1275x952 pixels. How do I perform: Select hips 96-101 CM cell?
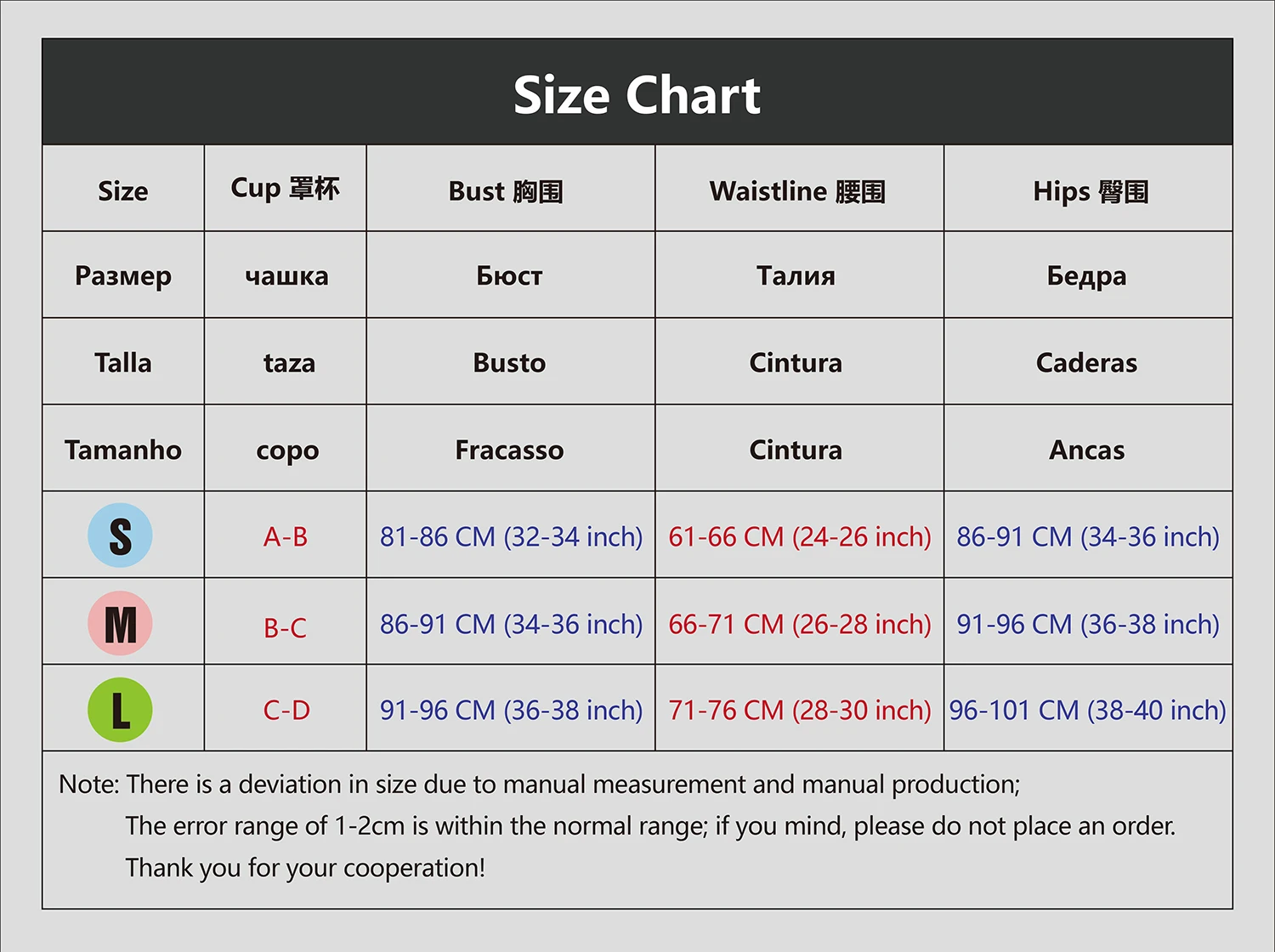click(x=1088, y=708)
